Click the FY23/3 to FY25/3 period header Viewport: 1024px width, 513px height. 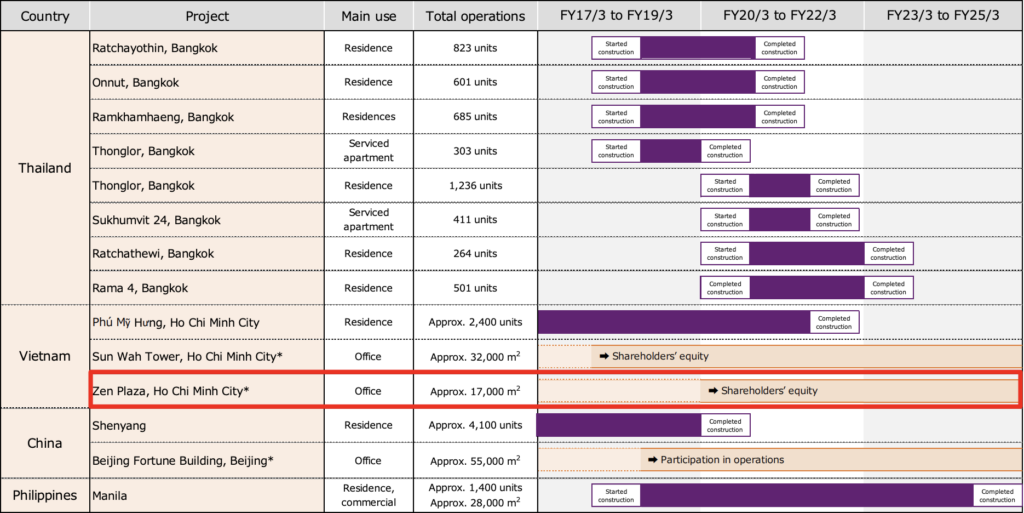(942, 16)
